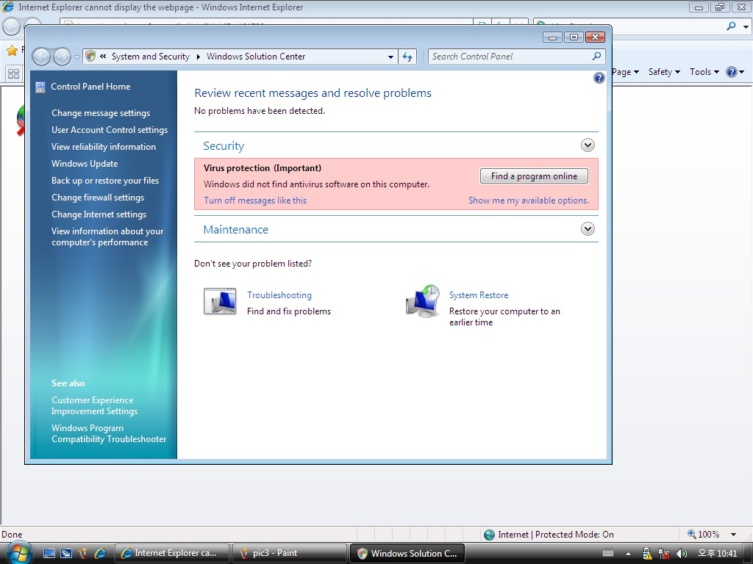Screen dimensions: 753x564
Task: Open Change firewall settings
Action: 97,197
